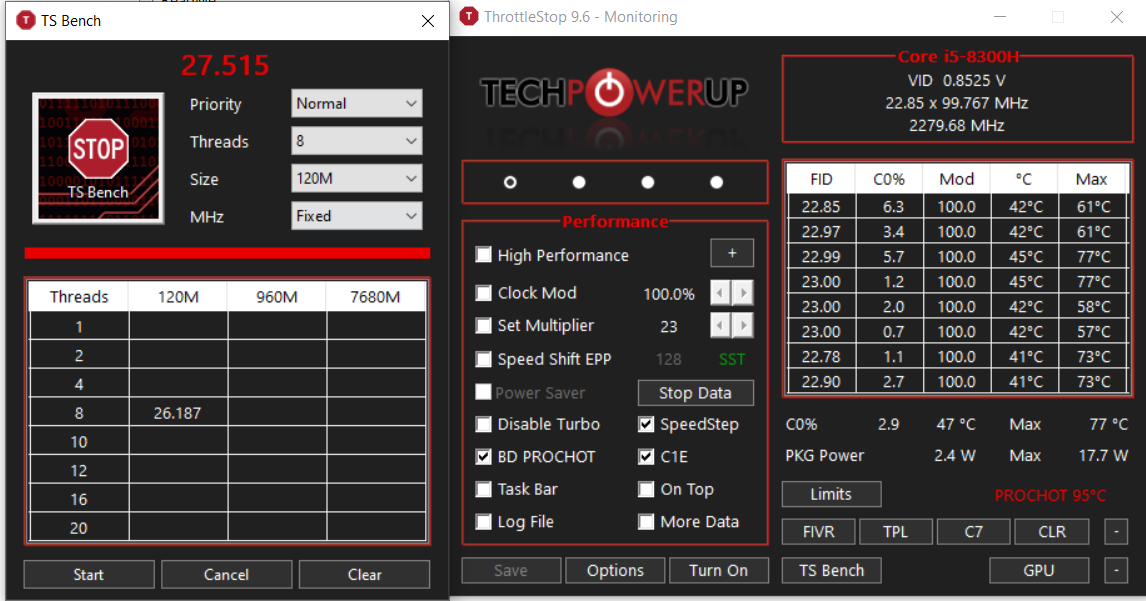Click the TechPowerUp logo in ThrottleStop
1146x601 pixels.
click(614, 93)
